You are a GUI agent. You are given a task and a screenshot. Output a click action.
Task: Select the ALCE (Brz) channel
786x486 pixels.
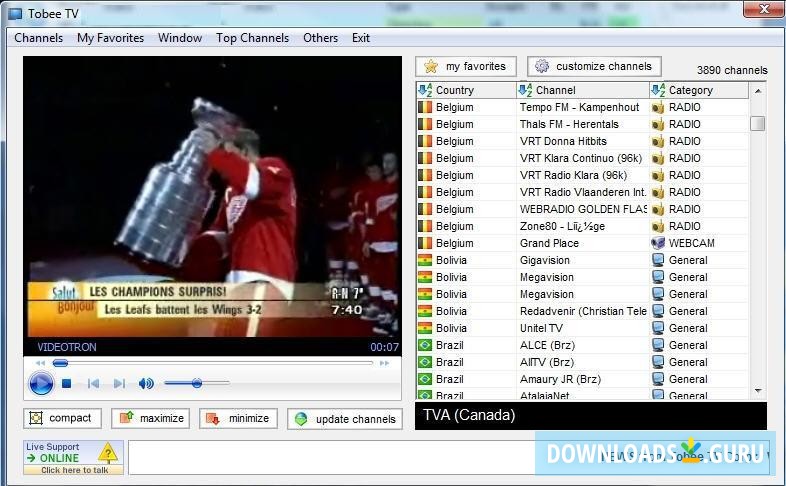(582, 346)
